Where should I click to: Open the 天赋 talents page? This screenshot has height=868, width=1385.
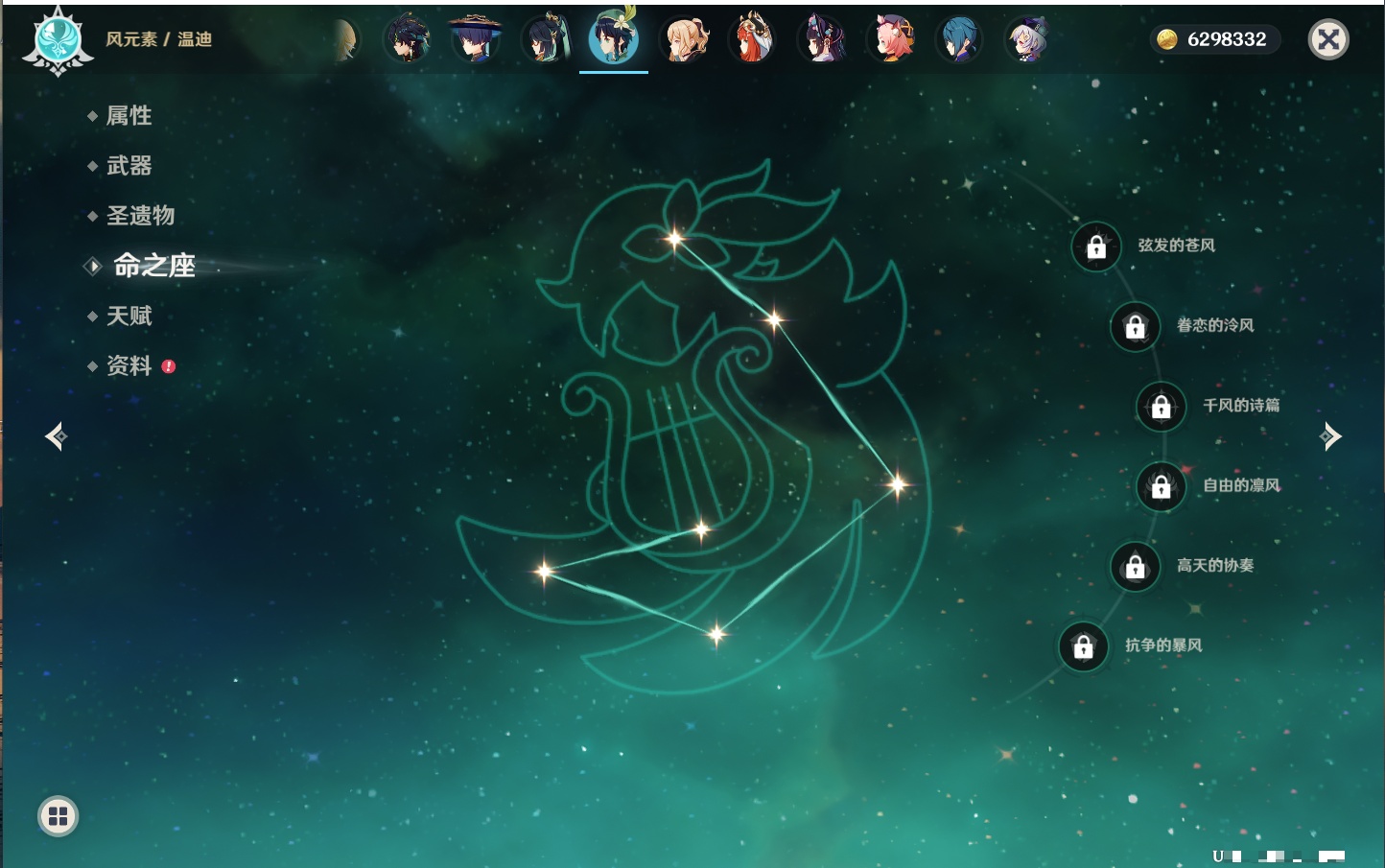click(129, 316)
